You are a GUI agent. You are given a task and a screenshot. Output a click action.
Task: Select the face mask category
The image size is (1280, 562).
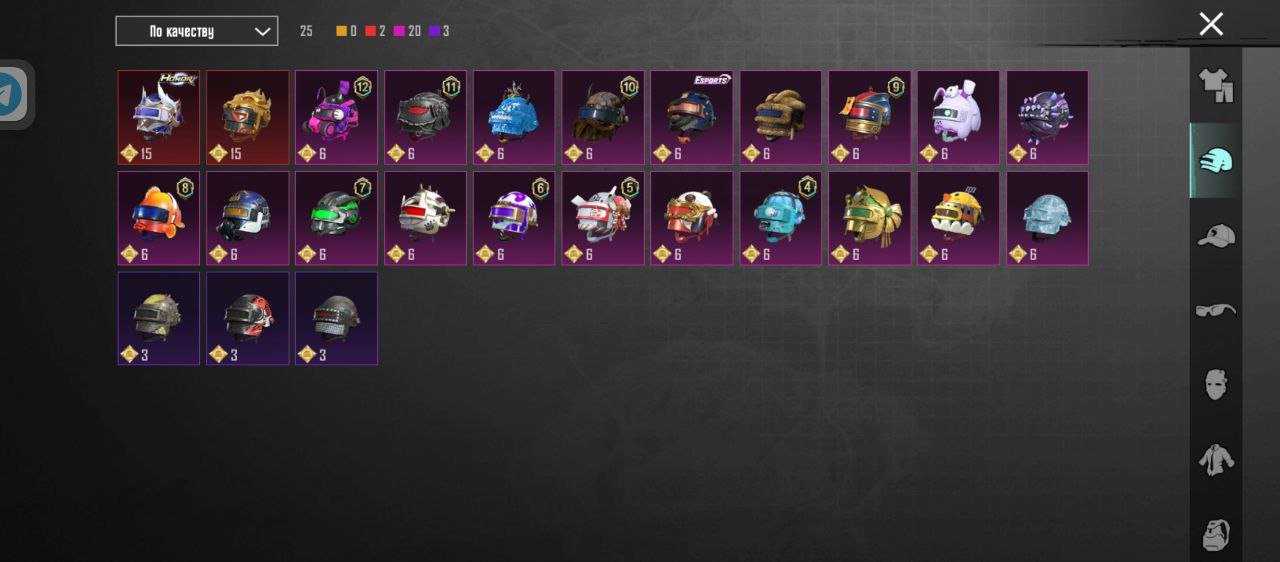coord(1215,384)
